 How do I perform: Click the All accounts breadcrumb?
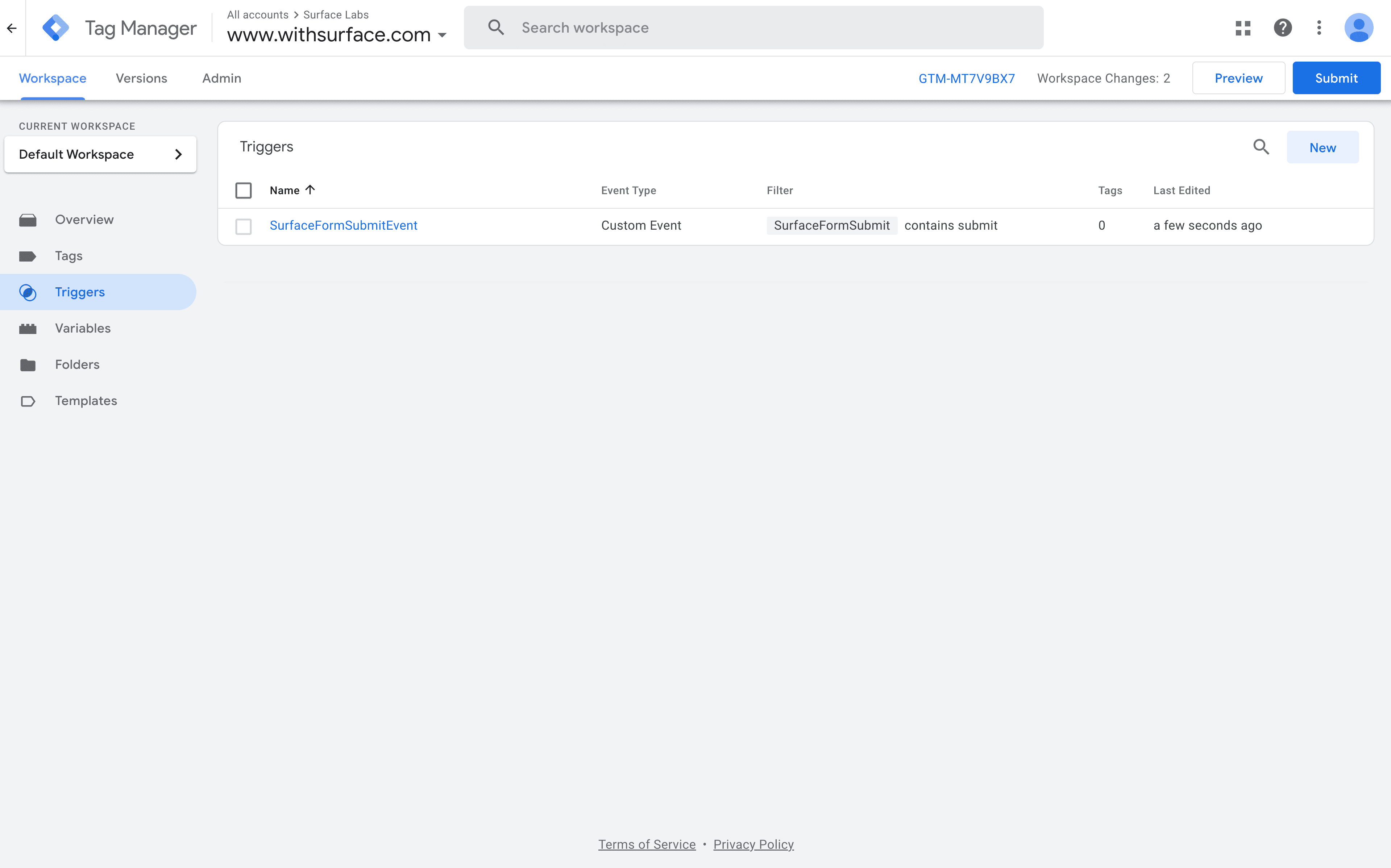click(x=257, y=15)
